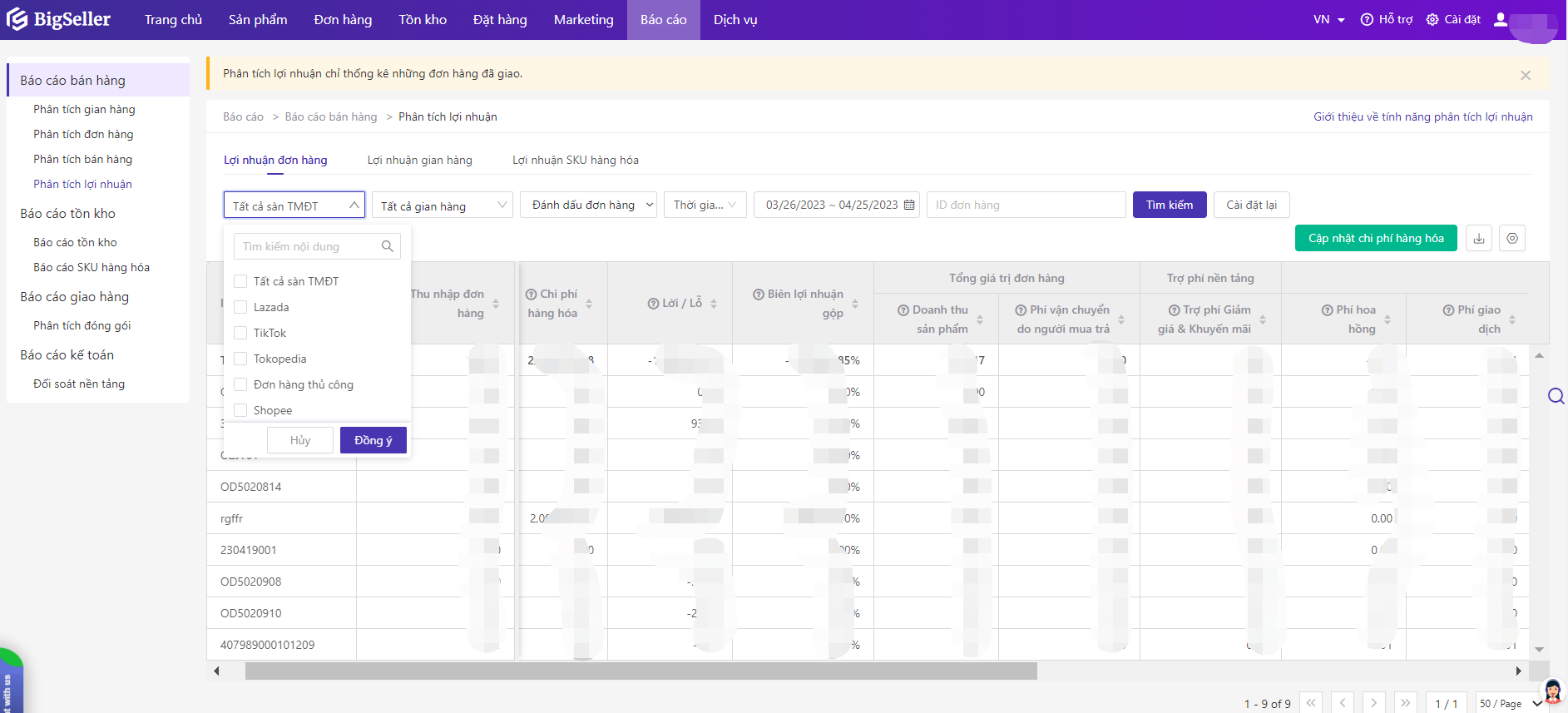Click the BigSeller logo
The image size is (1568, 713).
pos(58,19)
